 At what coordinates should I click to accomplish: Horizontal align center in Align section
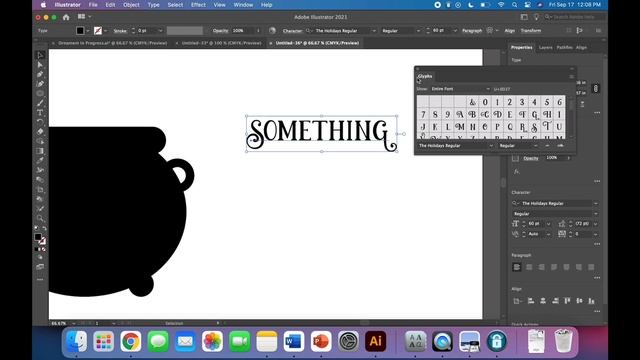543,301
